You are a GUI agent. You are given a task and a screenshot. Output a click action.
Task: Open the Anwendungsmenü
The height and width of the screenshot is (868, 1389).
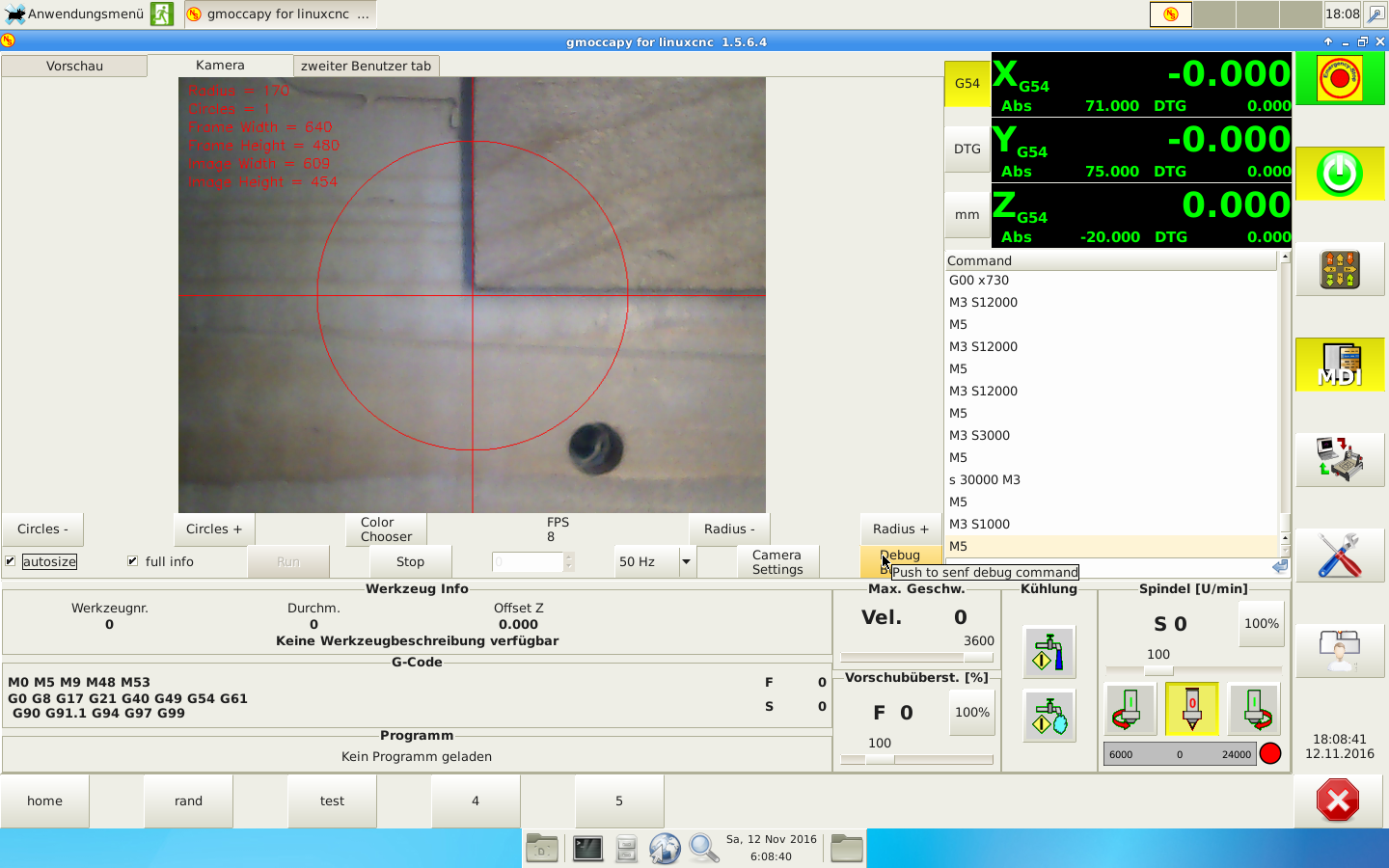click(x=74, y=14)
